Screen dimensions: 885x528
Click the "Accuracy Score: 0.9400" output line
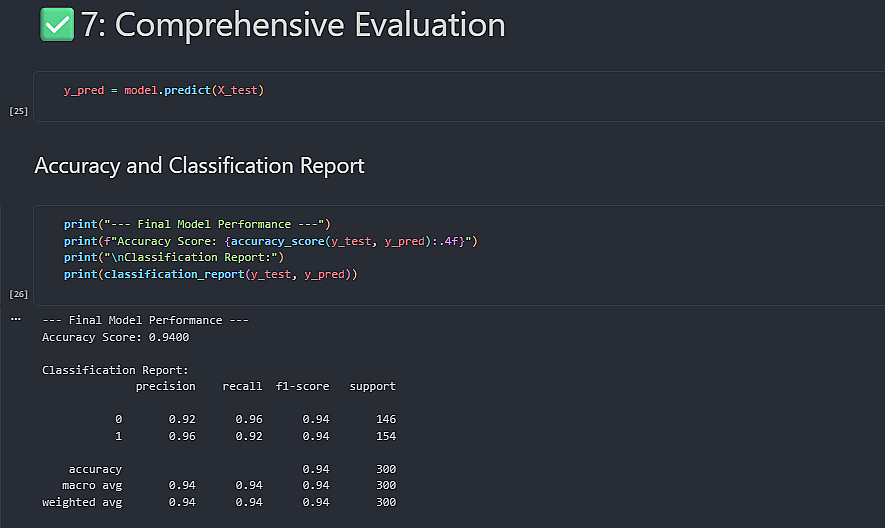point(115,337)
